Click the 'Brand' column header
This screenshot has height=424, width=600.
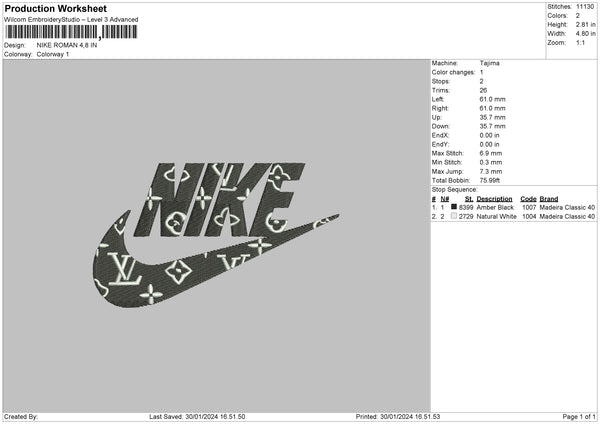point(549,199)
